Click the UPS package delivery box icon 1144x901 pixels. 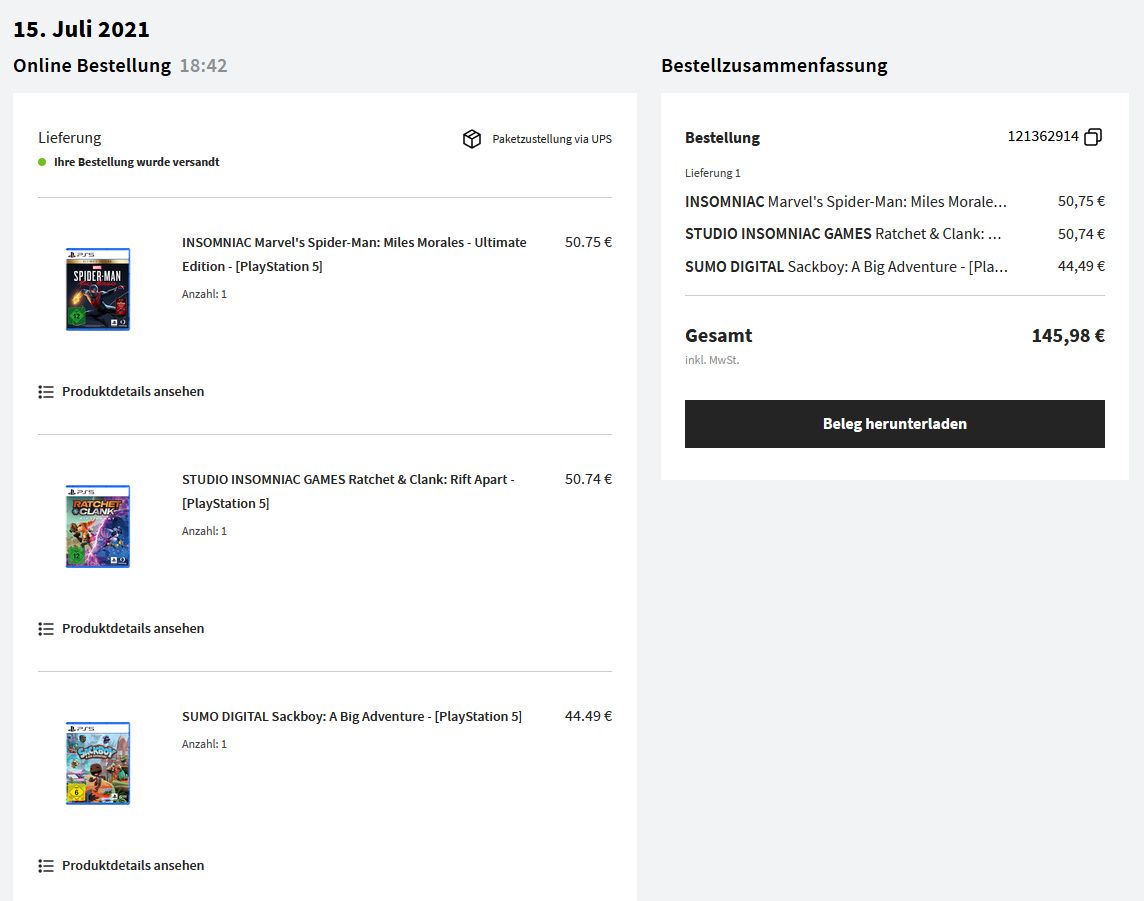[x=472, y=139]
